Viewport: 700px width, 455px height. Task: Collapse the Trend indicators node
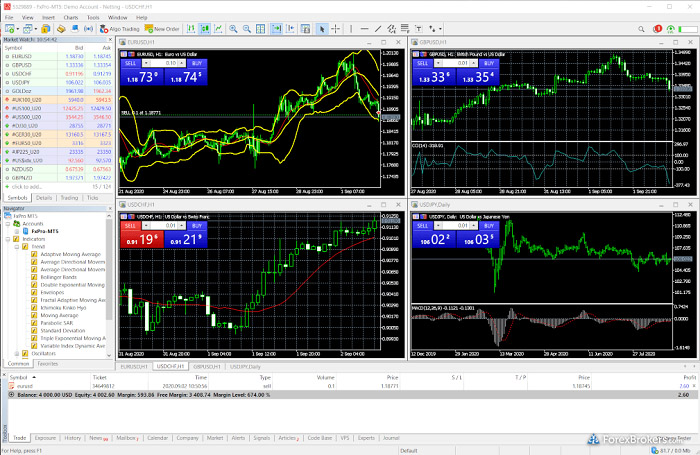click(x=17, y=246)
